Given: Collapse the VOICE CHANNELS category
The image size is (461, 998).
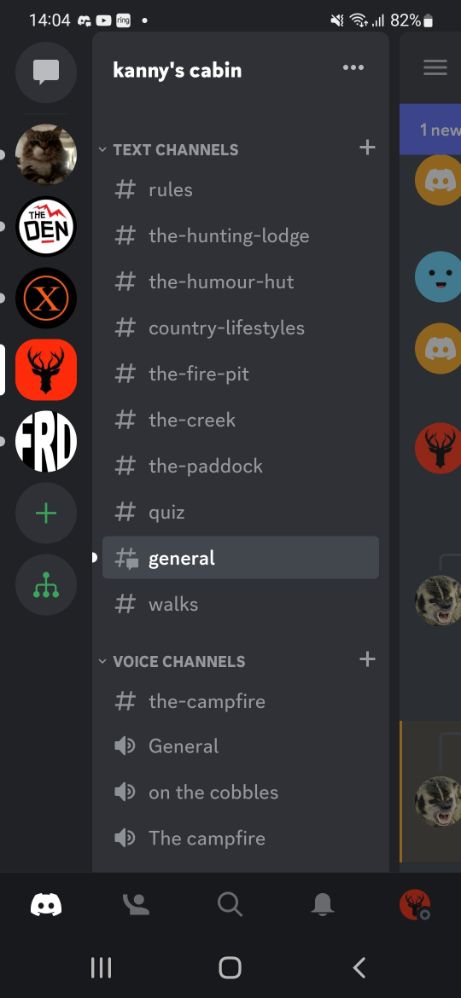Looking at the screenshot, I should pyautogui.click(x=172, y=661).
